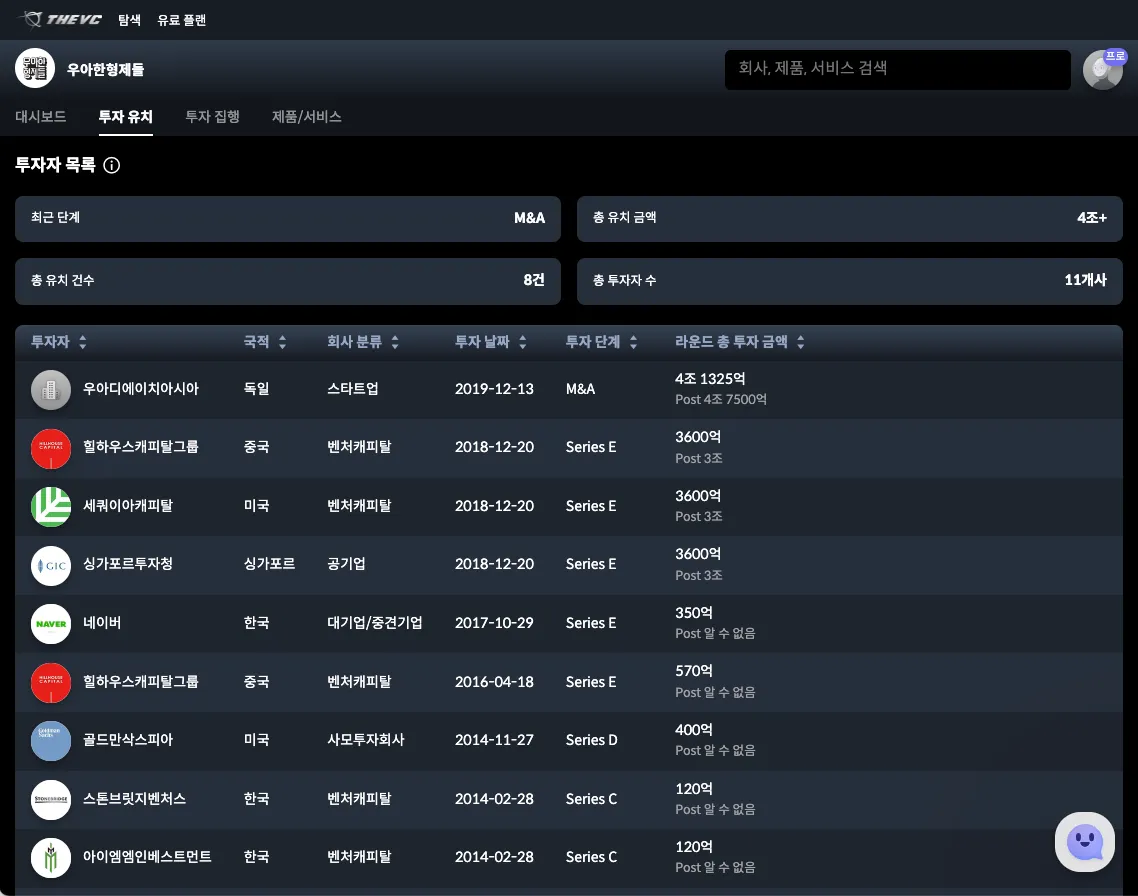
Task: Click the amount 350억 in 네이버 row
Action: pyautogui.click(x=693, y=612)
